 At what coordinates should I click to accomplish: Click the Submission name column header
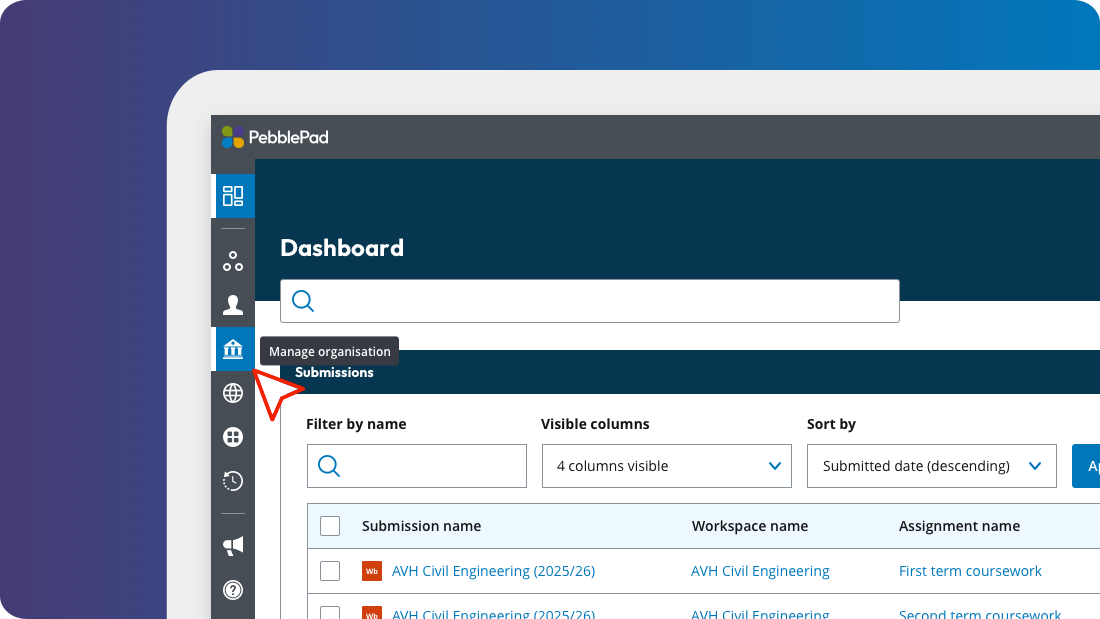tap(422, 526)
